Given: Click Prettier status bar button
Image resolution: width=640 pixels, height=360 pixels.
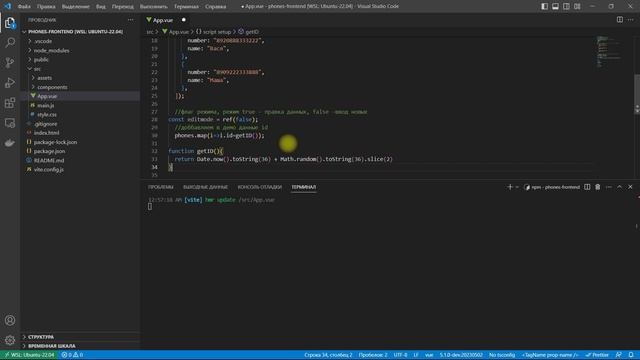Looking at the screenshot, I should [597, 355].
